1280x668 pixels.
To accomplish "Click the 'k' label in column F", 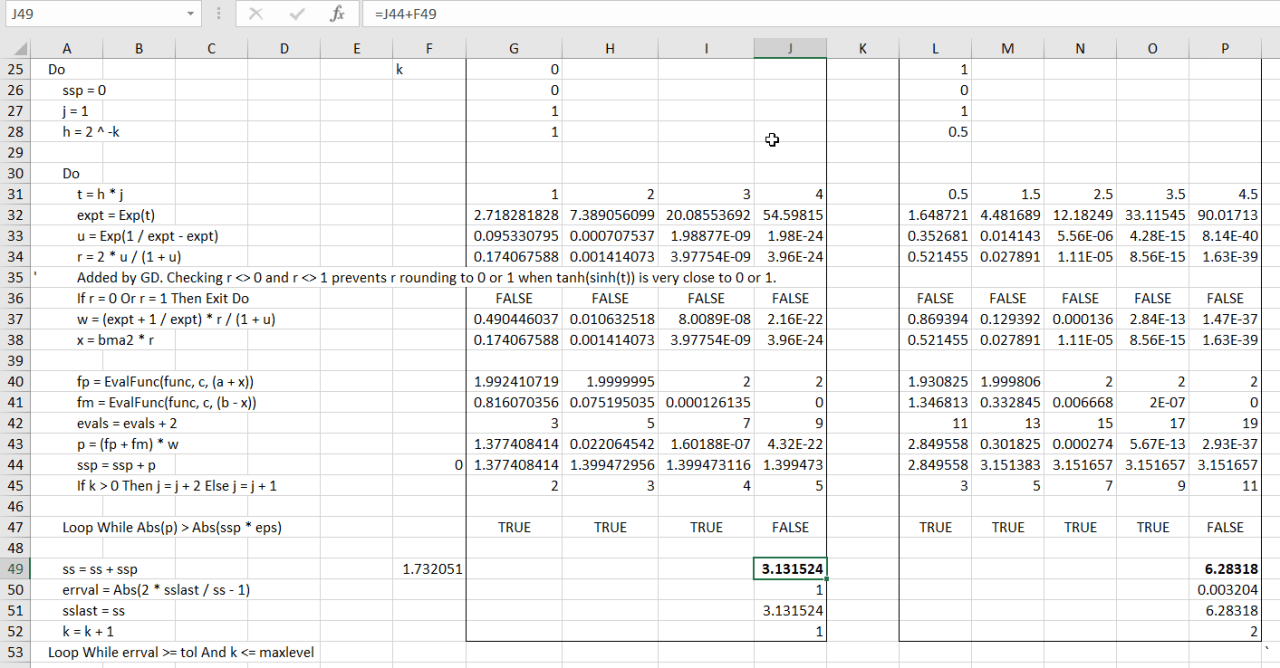I will [399, 70].
